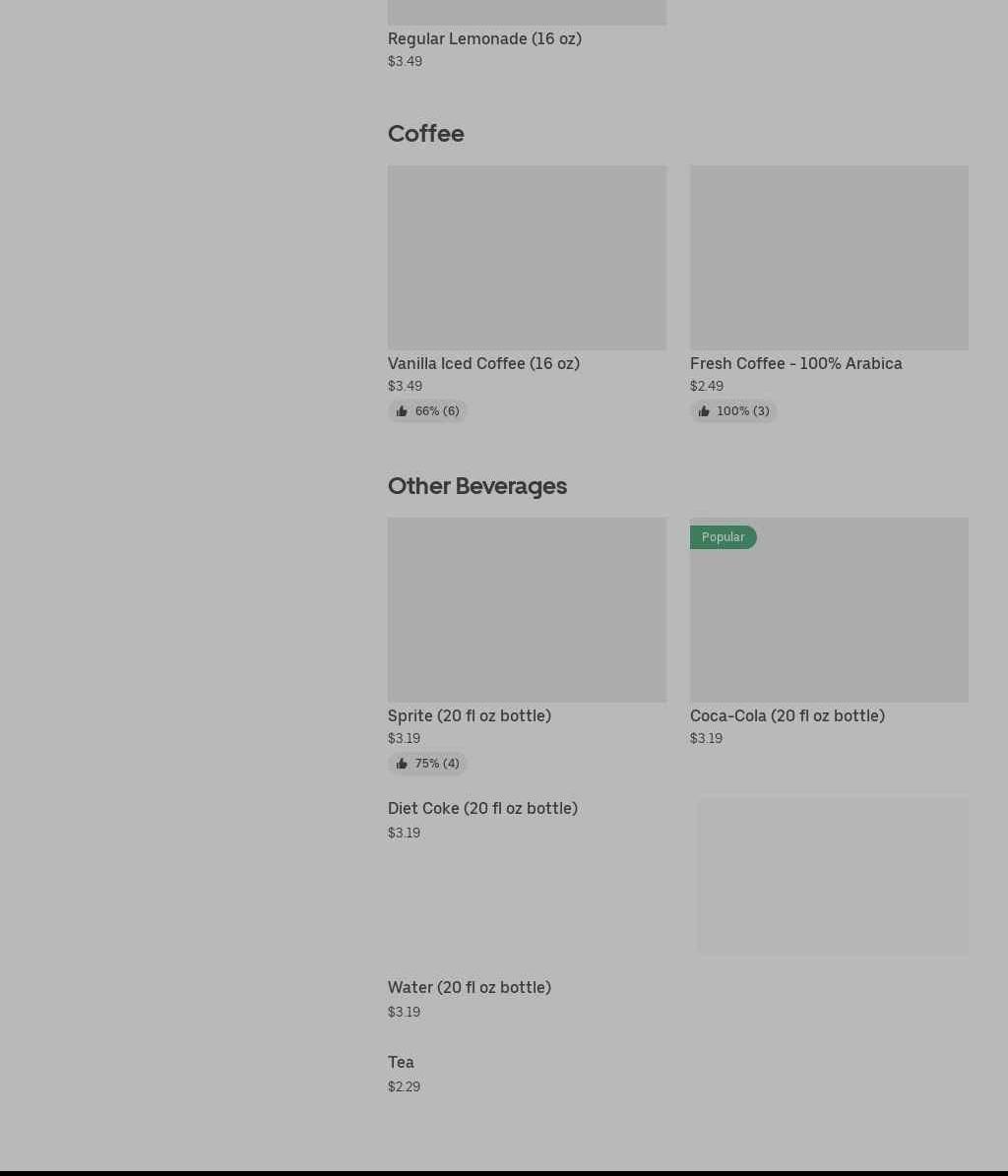Click the Popular badge on Coca-Cola
The width and height of the screenshot is (1008, 1176).
pyautogui.click(x=723, y=537)
